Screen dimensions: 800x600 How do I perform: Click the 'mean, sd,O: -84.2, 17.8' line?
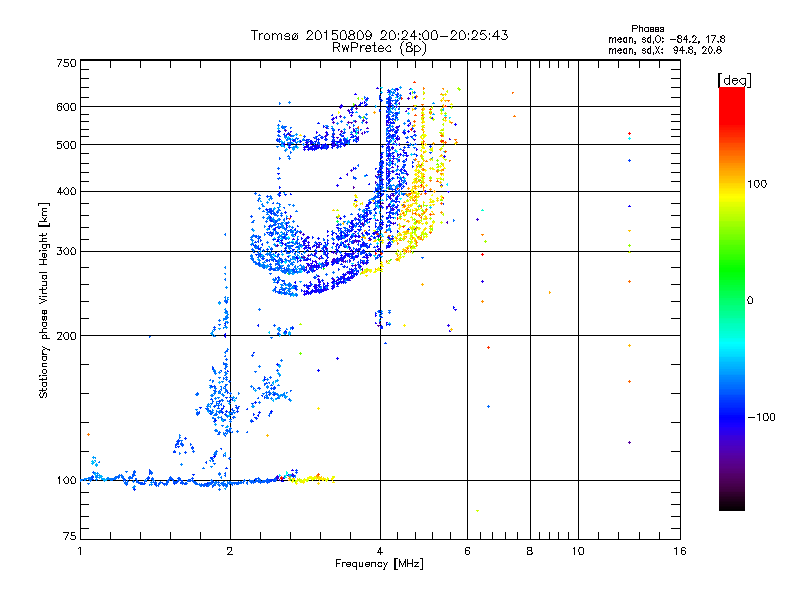666,40
